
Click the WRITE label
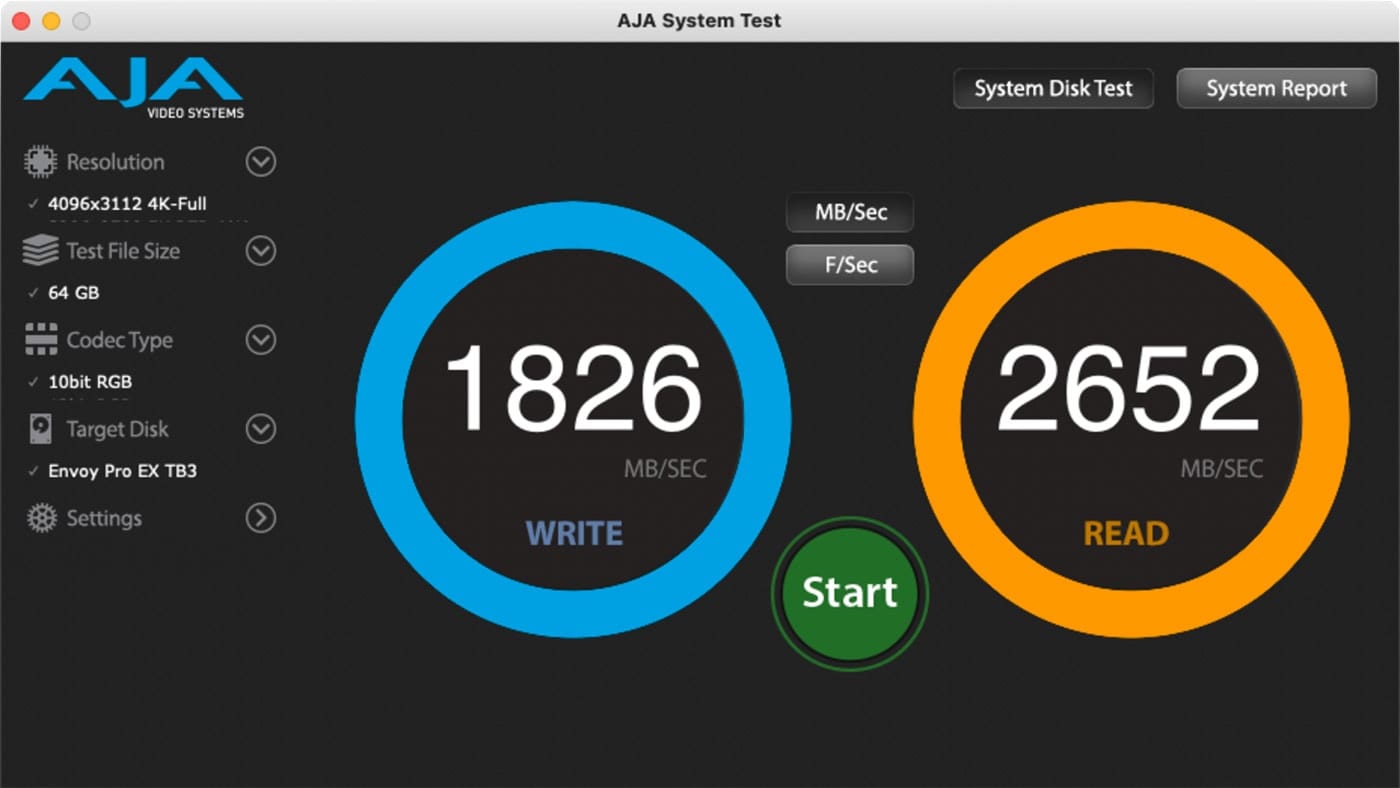pyautogui.click(x=574, y=534)
